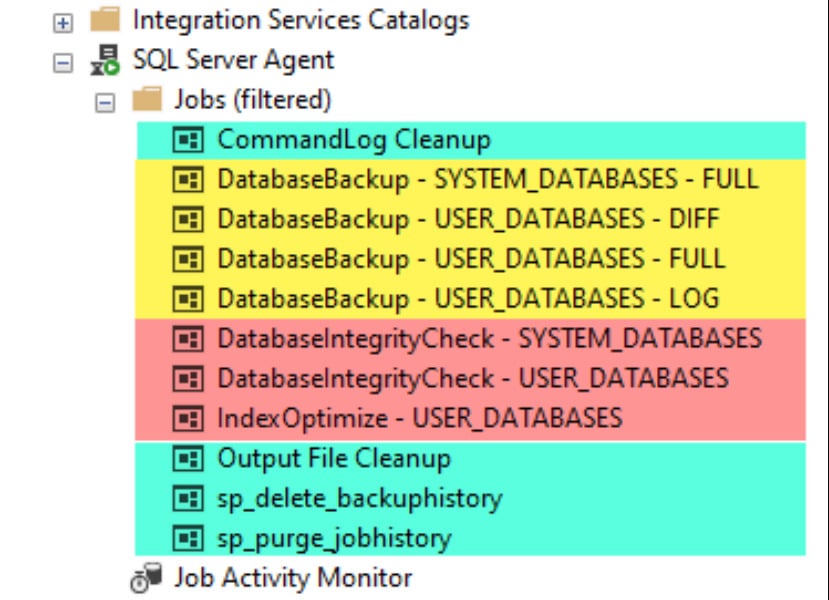Image resolution: width=829 pixels, height=600 pixels.
Task: Click the sp_purge_jobhistory job icon
Action: 188,538
